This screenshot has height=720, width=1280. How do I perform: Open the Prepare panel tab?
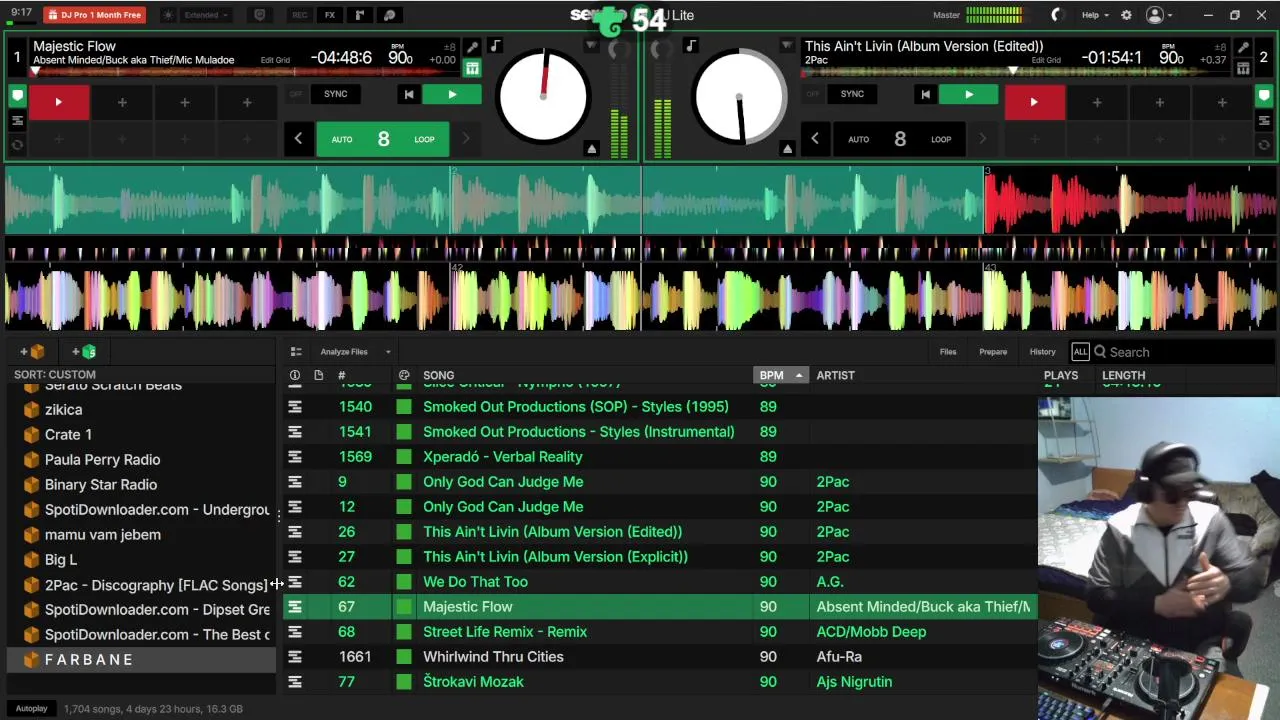[x=993, y=352]
